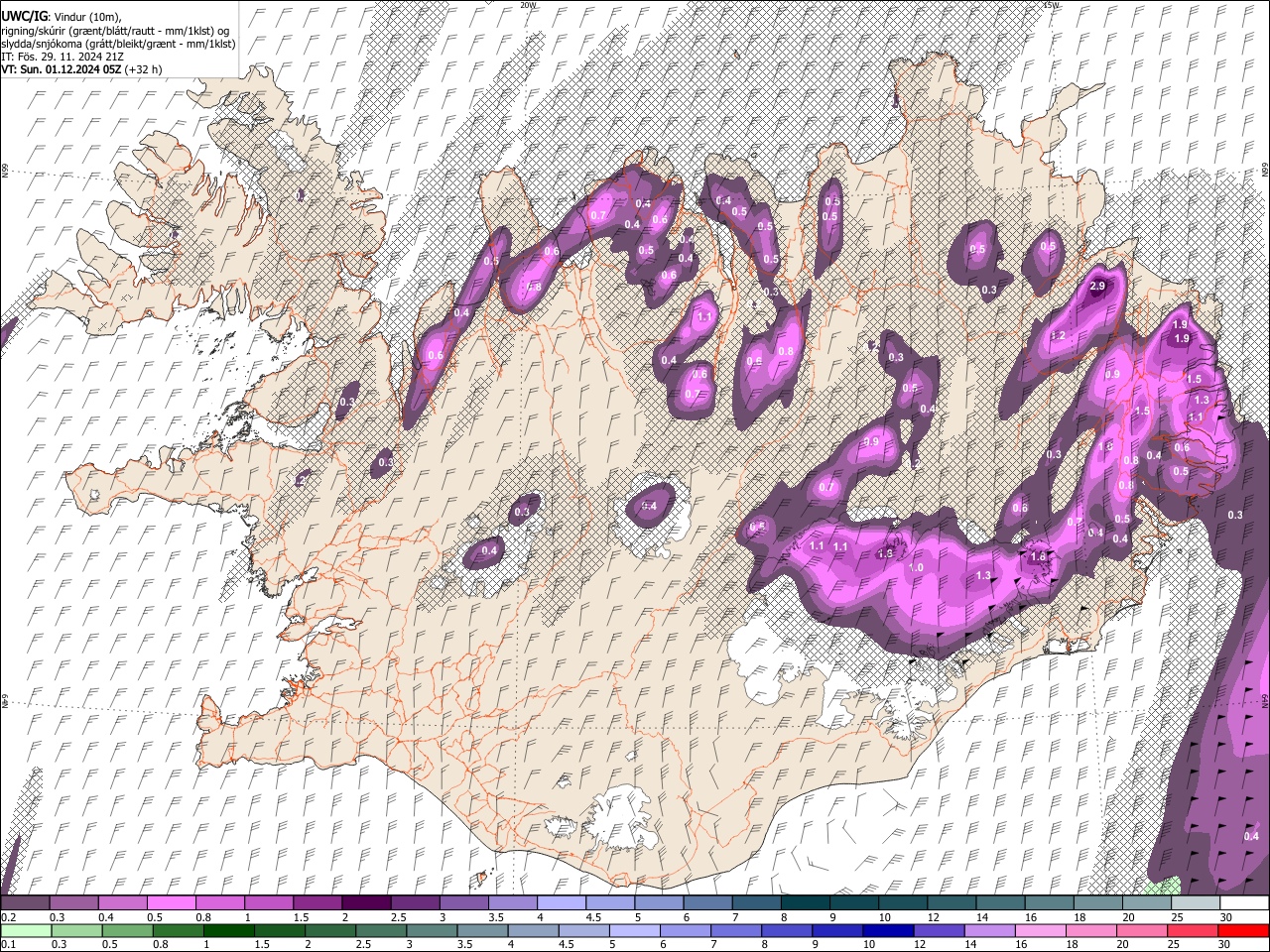Choose the light lavender top-row swatch at 4
1270x952 pixels.
pos(562,902)
